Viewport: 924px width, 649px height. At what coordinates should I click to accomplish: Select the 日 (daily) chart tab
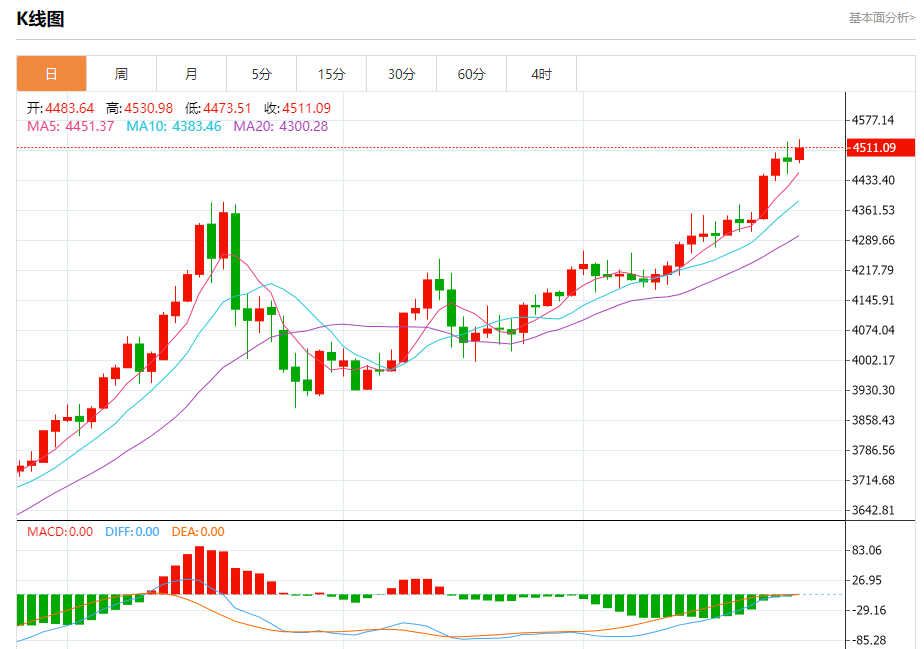pyautogui.click(x=51, y=74)
